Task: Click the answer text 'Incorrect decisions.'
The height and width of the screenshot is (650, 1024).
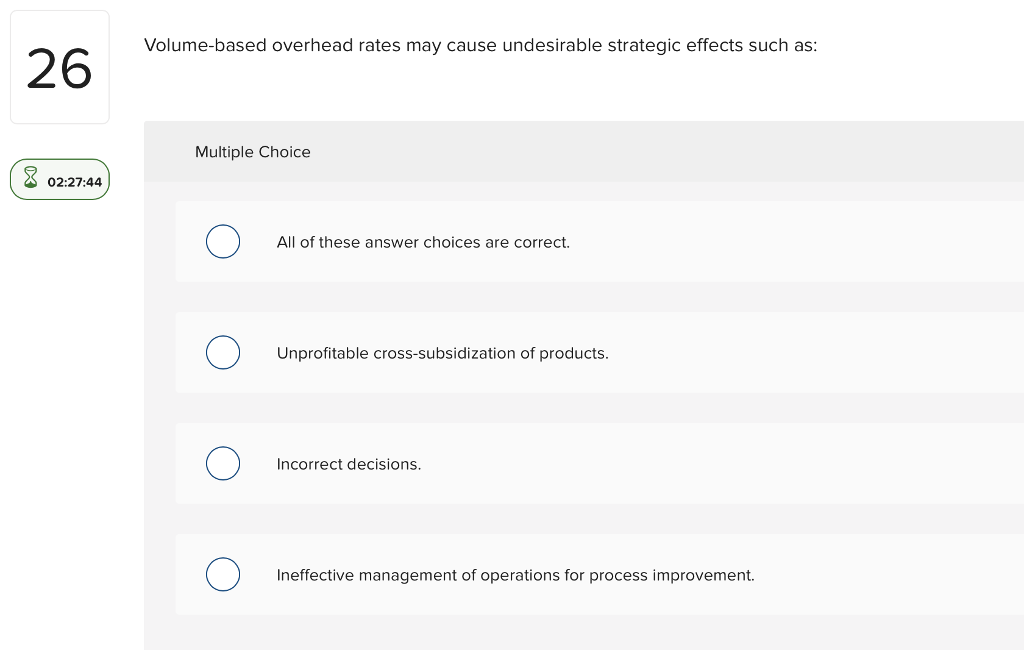Action: [x=348, y=464]
